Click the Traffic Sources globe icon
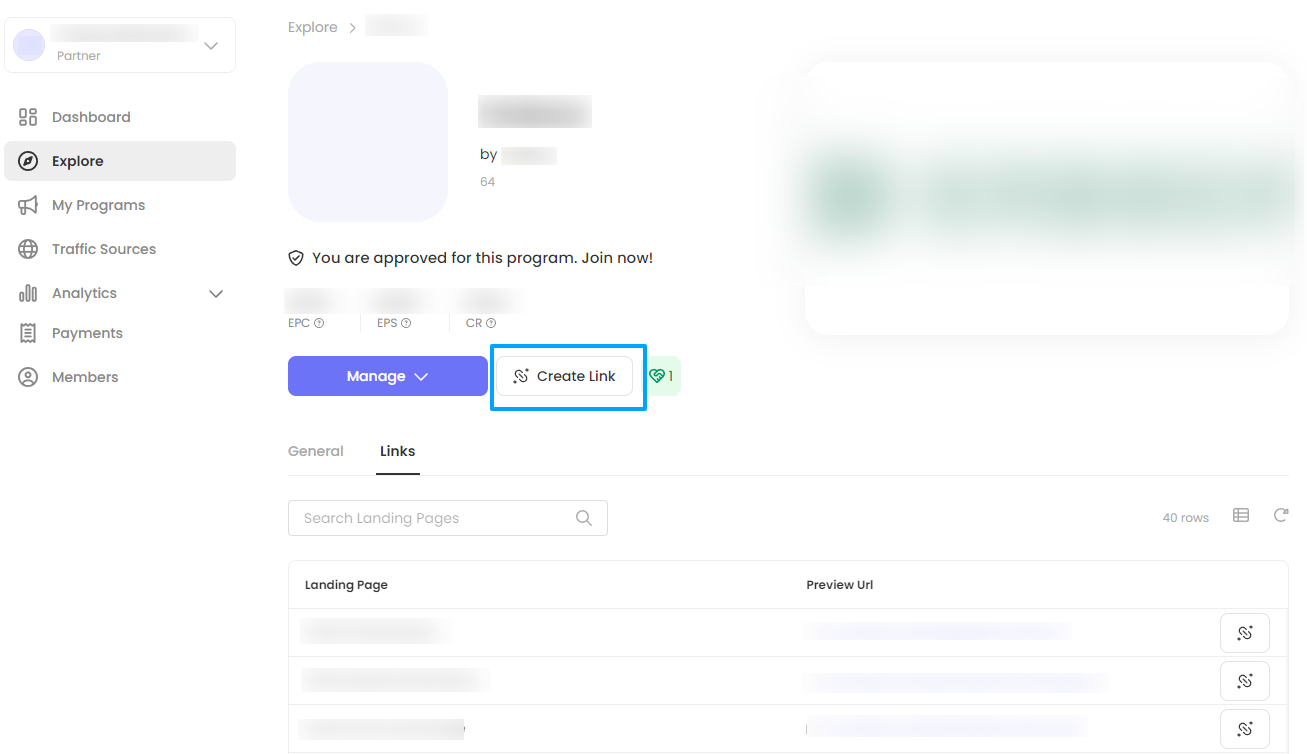Image resolution: width=1307 pixels, height=754 pixels. [28, 249]
